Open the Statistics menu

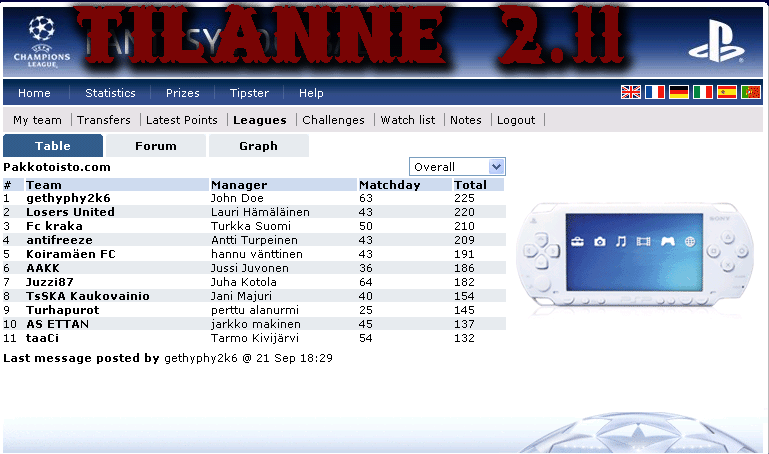pos(110,93)
